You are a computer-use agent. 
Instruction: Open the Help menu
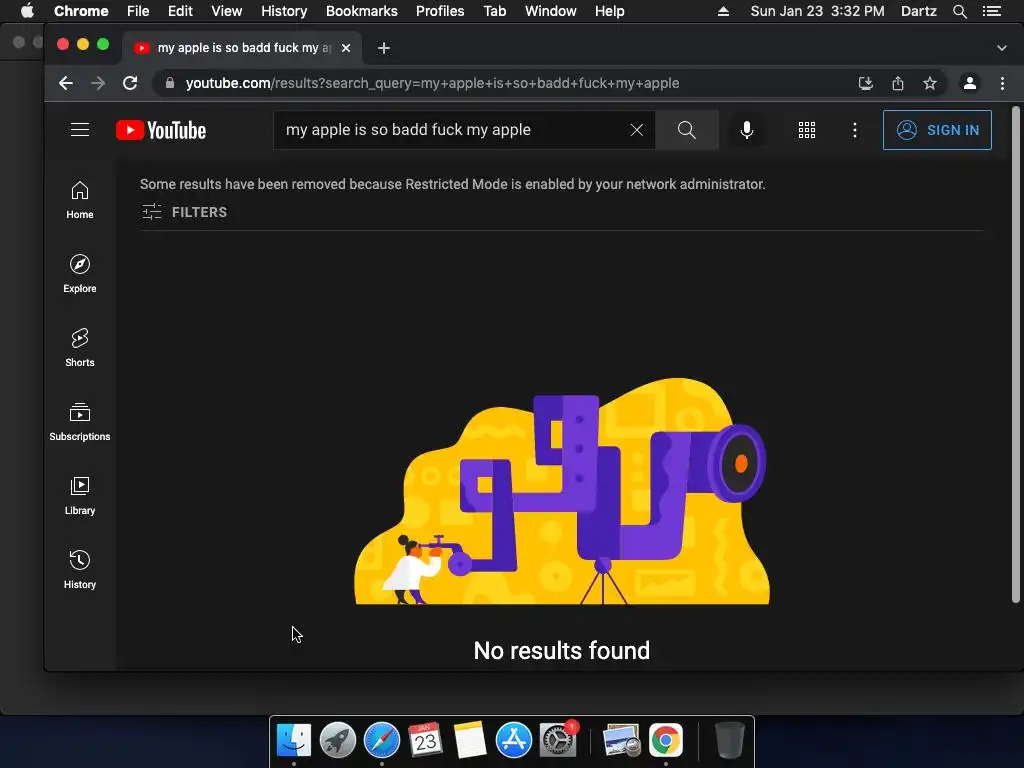[609, 11]
